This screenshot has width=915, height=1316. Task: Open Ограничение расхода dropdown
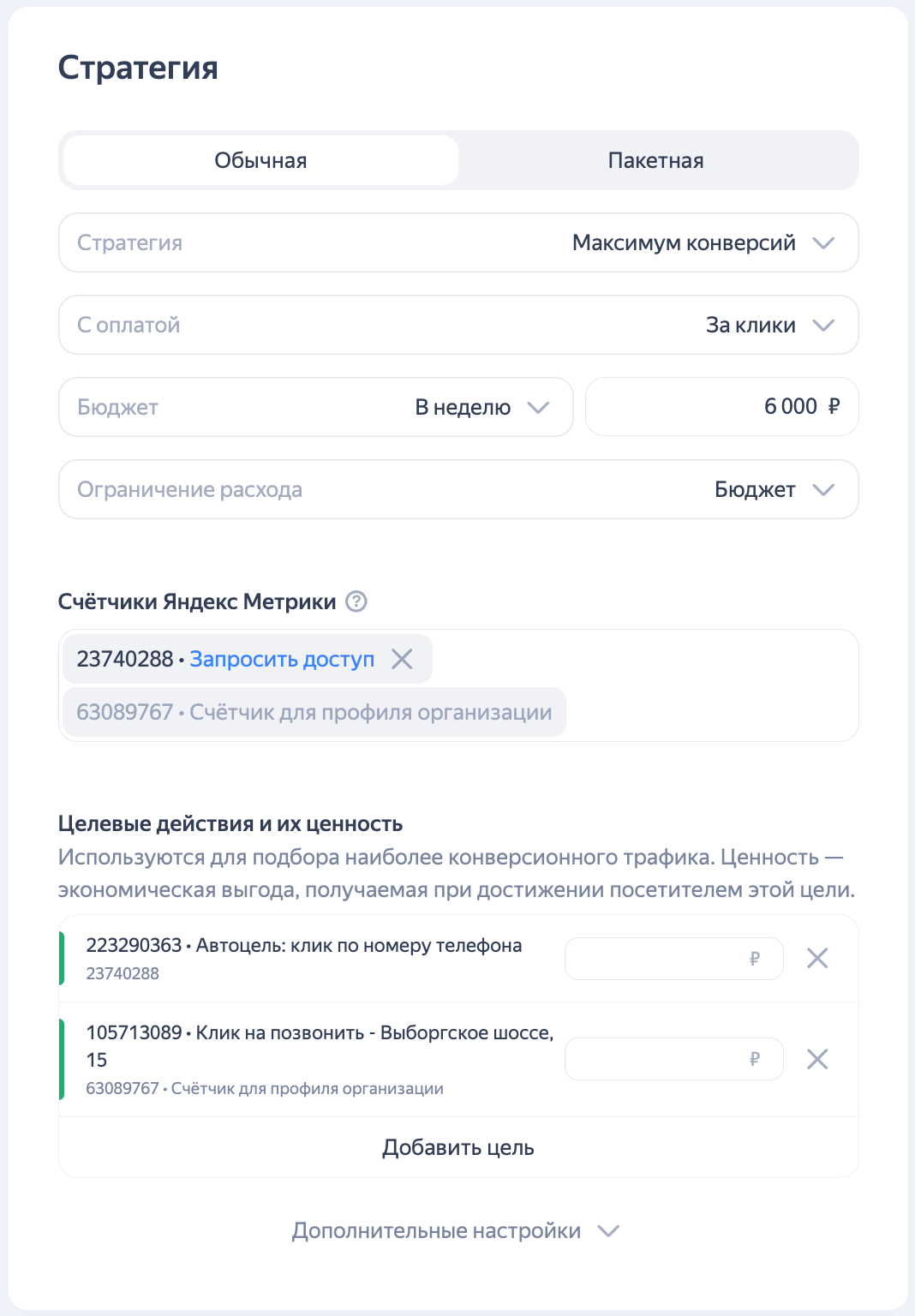tap(458, 489)
